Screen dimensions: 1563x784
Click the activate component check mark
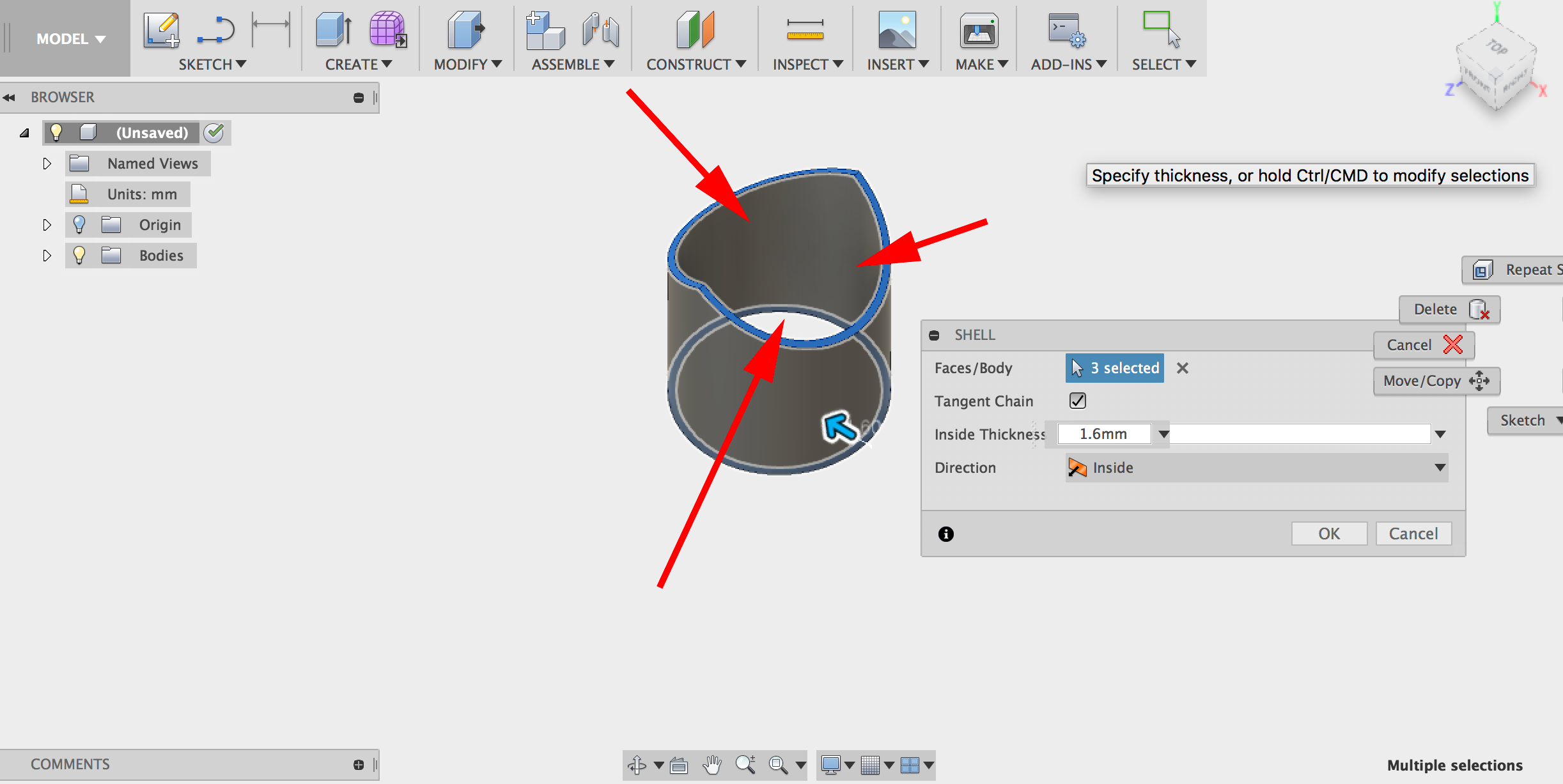(214, 132)
